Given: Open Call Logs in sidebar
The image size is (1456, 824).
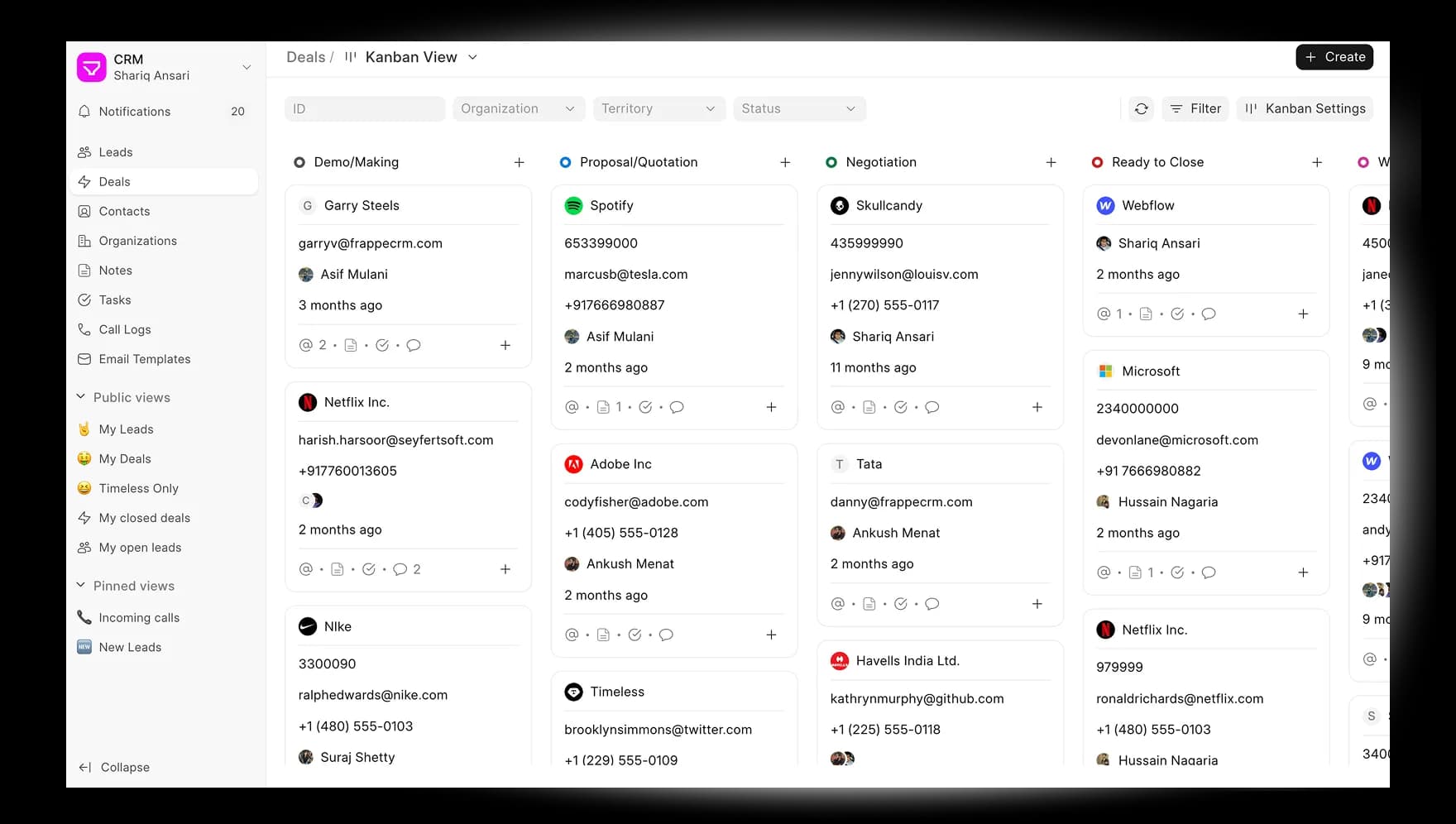Looking at the screenshot, I should point(164,329).
